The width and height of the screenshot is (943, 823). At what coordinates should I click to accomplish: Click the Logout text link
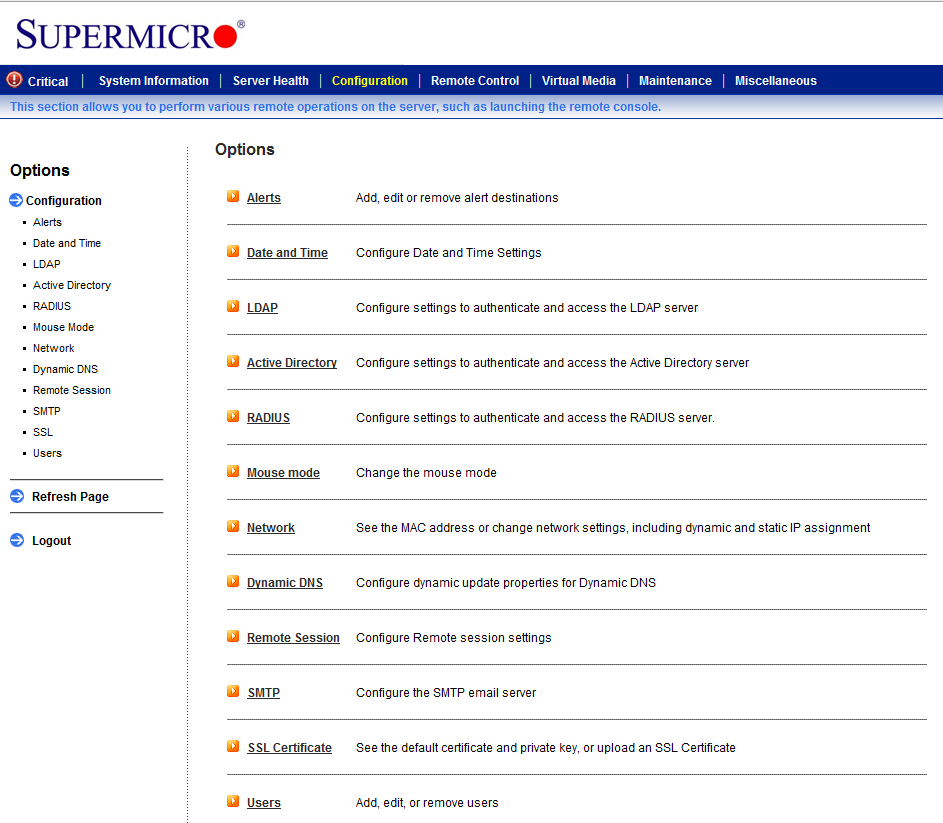[52, 541]
